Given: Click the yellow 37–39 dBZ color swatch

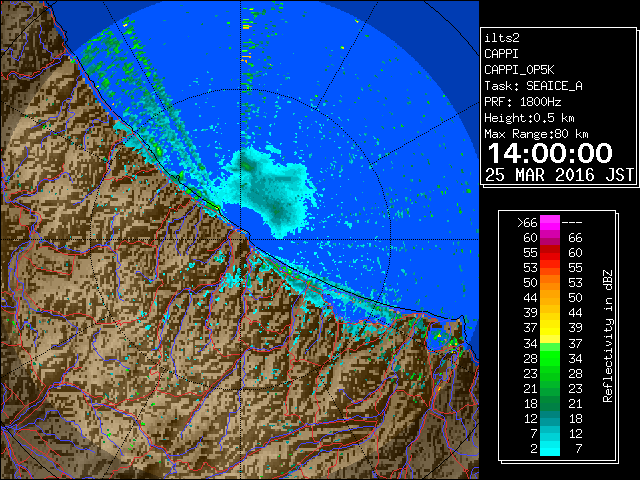Looking at the screenshot, I should (550, 328).
